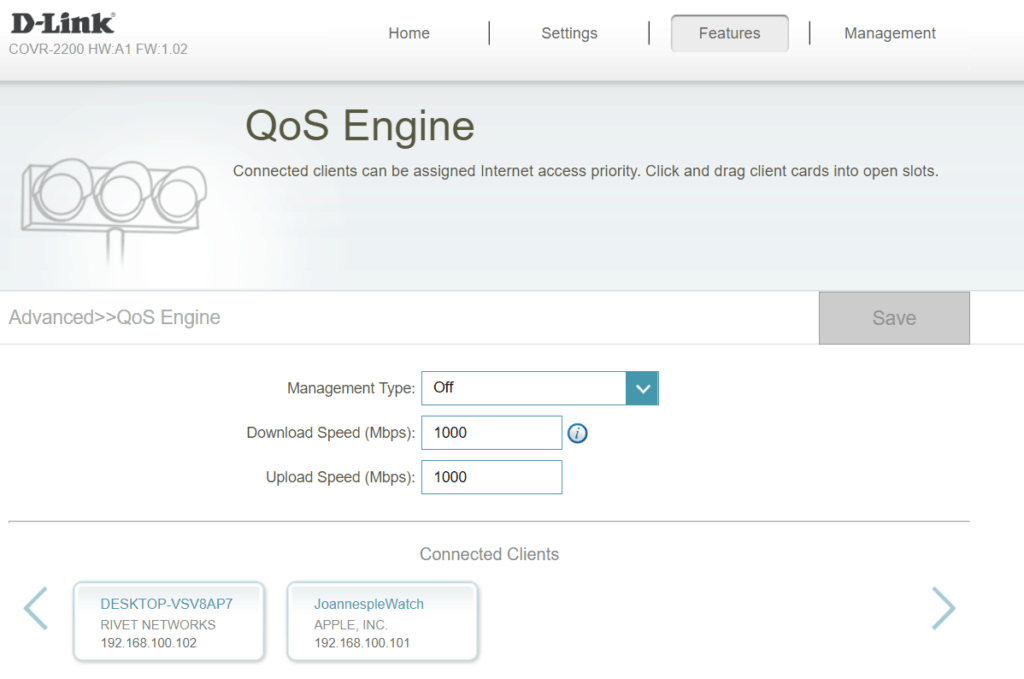Viewport: 1024px width, 679px height.
Task: Go to the Management menu
Action: (x=889, y=33)
